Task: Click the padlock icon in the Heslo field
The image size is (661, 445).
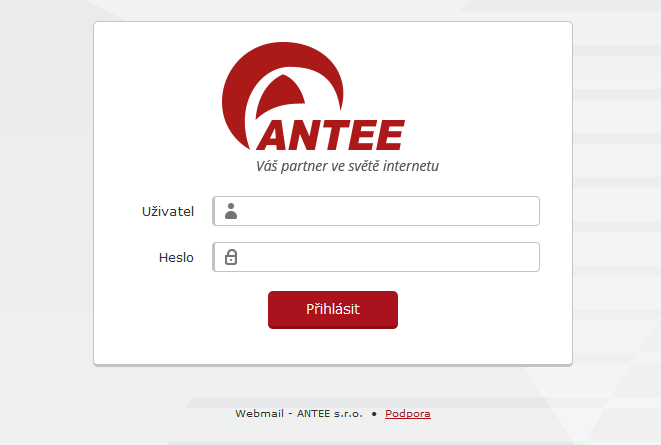Action: click(231, 257)
